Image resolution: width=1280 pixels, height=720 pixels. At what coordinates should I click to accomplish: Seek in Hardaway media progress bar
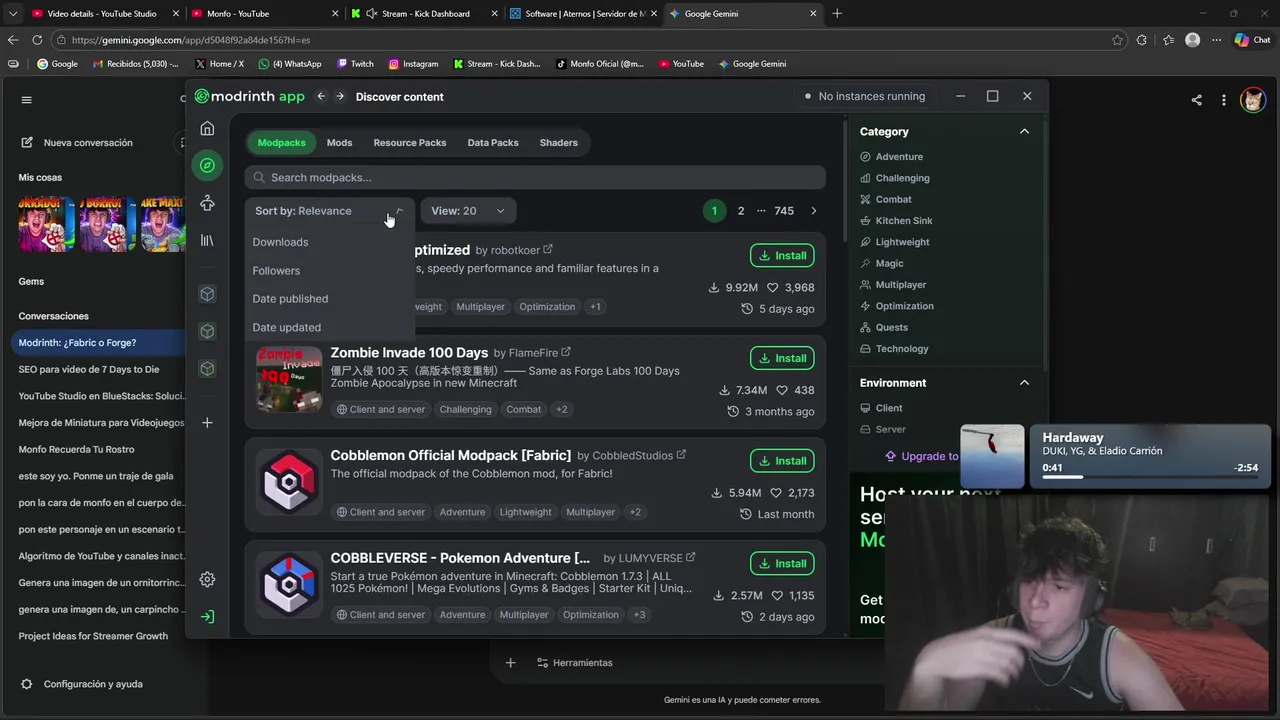[x=1149, y=478]
